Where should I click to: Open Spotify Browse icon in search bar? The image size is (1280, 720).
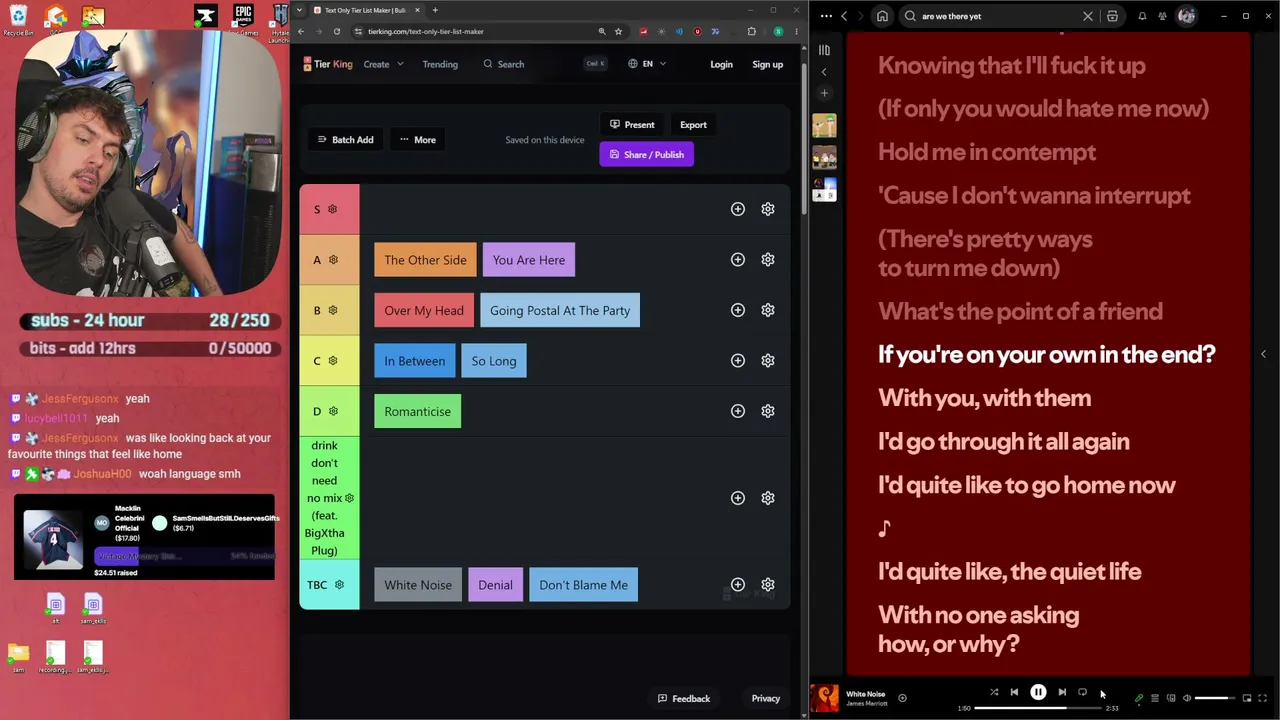tap(1112, 16)
